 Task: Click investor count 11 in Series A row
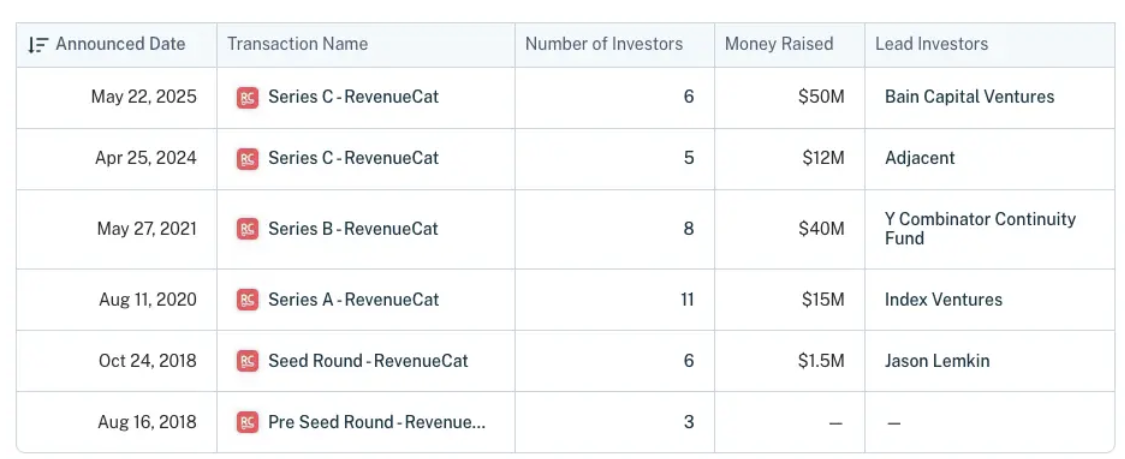(x=687, y=300)
